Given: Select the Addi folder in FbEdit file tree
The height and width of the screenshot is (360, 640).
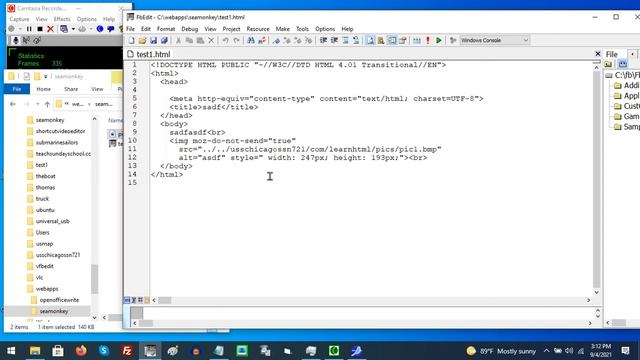Looking at the screenshot, I should click(x=627, y=85).
